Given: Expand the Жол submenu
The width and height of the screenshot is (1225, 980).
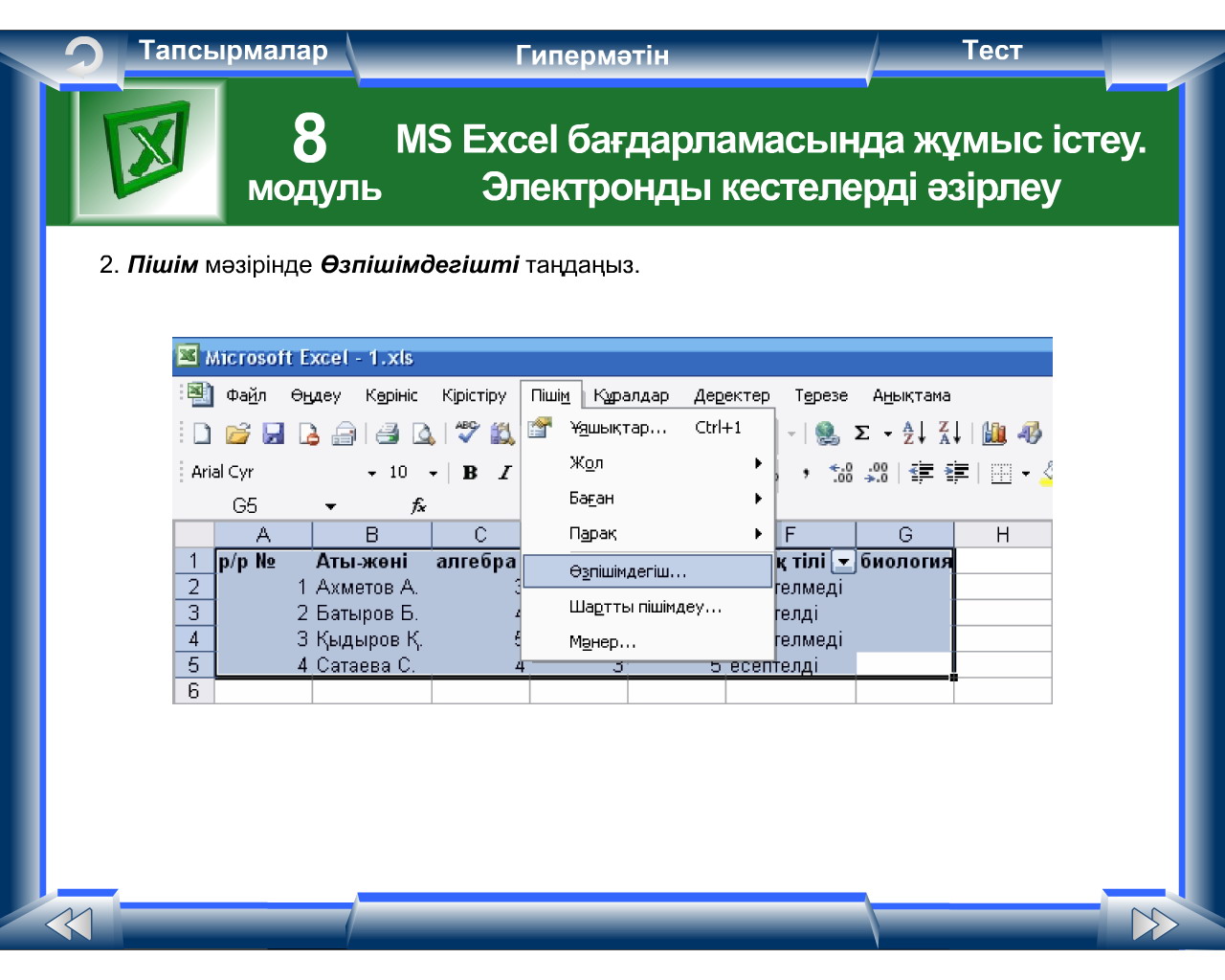Looking at the screenshot, I should coord(758,463).
